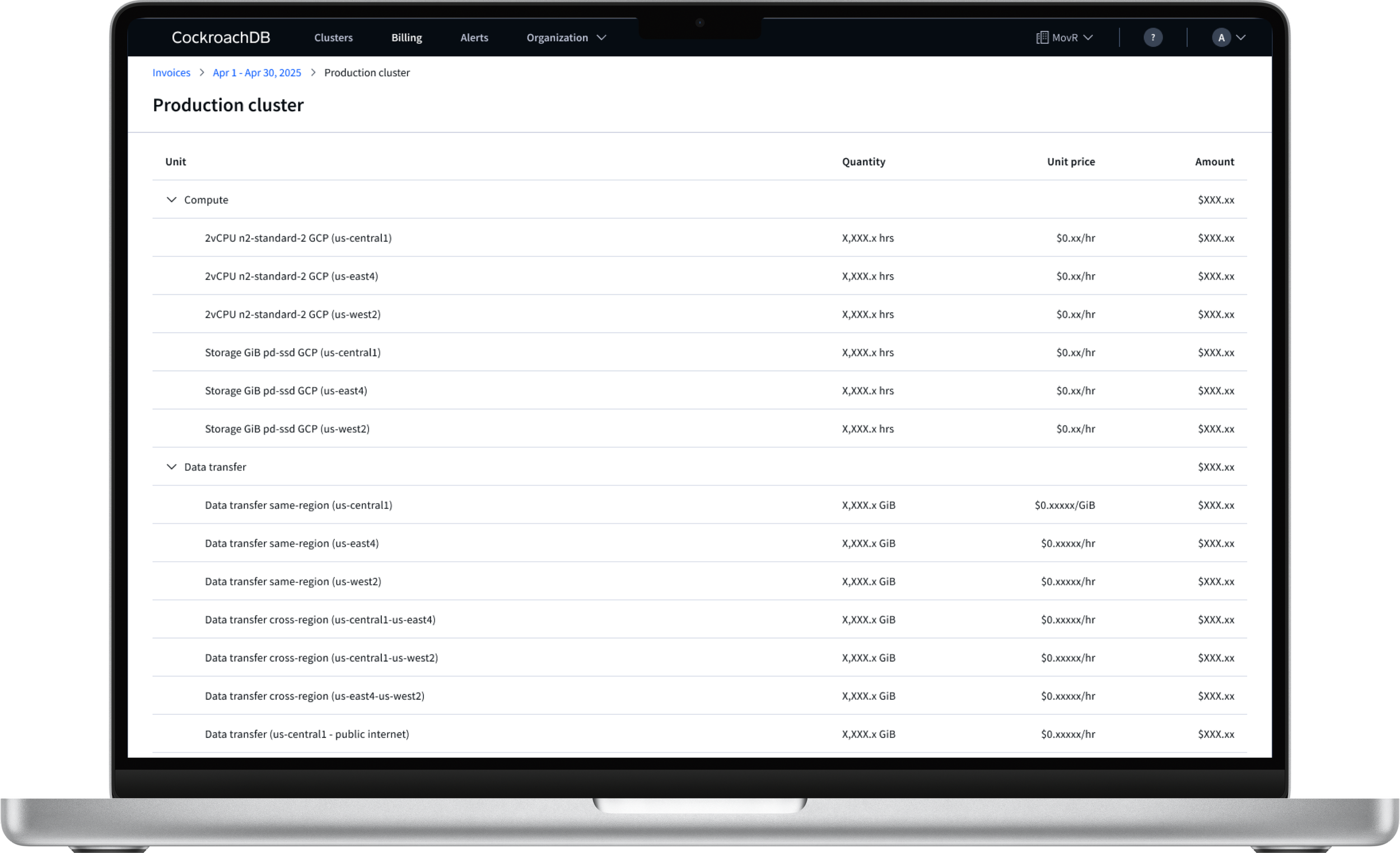This screenshot has height=853, width=1400.
Task: Click the Quantity column header
Action: point(863,161)
